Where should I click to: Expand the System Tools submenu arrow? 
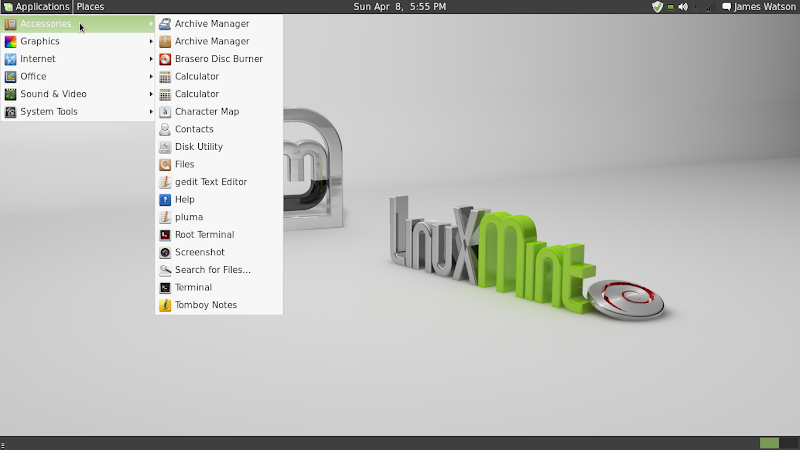[151, 112]
